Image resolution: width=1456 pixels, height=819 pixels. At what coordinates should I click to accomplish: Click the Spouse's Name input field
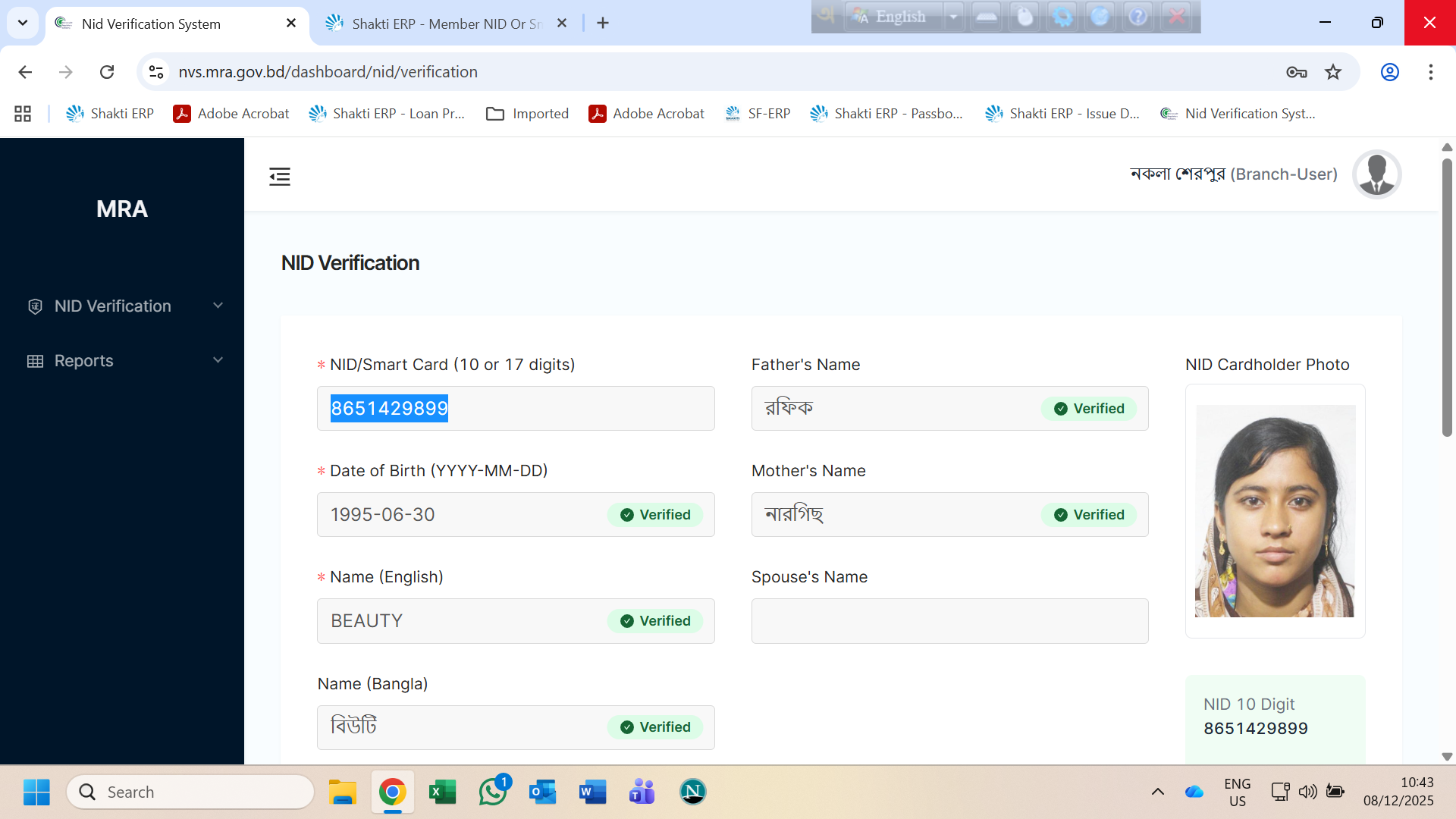point(949,621)
